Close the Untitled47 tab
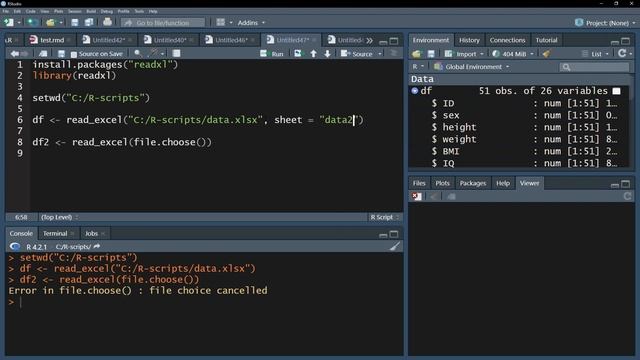Viewport: 640px width, 360px height. point(314,40)
